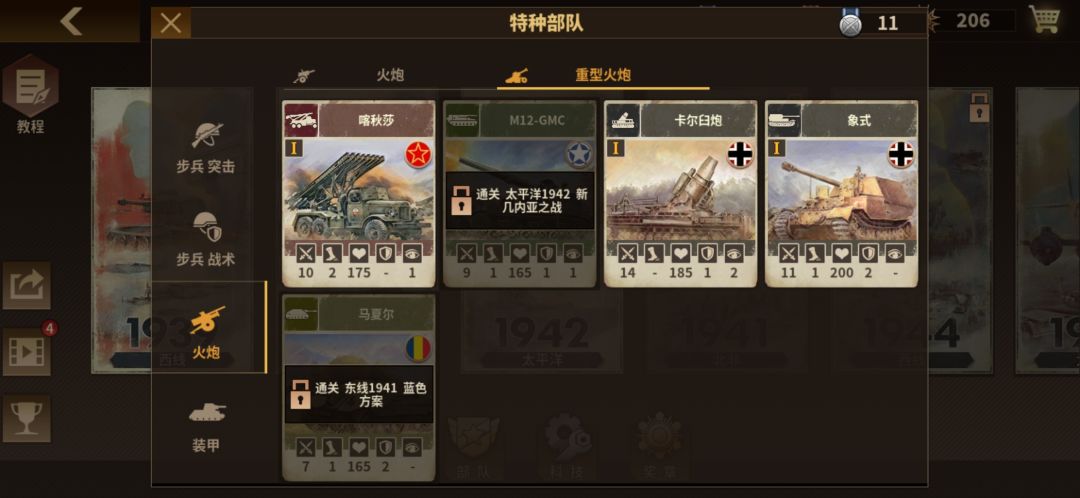Select the 火炮 artillery sidebar category
This screenshot has height=498, width=1080.
coord(207,332)
